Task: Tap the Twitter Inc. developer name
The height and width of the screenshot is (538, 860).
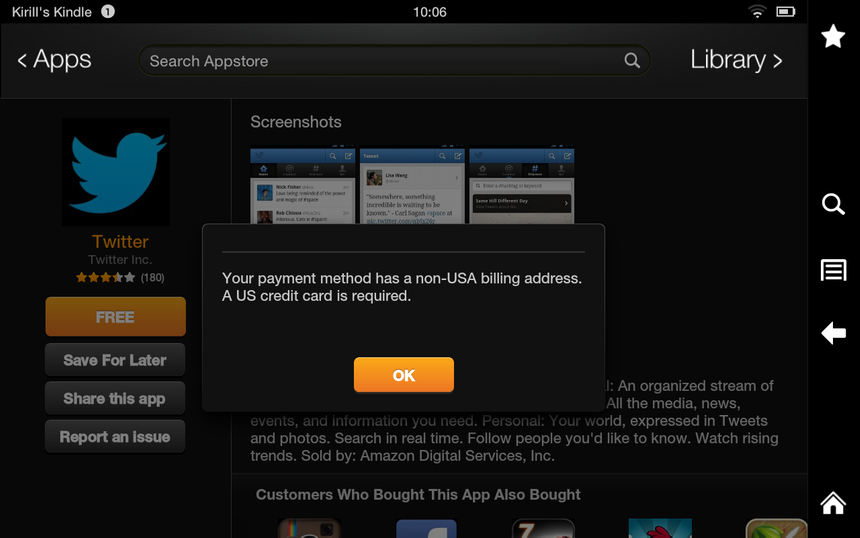Action: pyautogui.click(x=120, y=259)
